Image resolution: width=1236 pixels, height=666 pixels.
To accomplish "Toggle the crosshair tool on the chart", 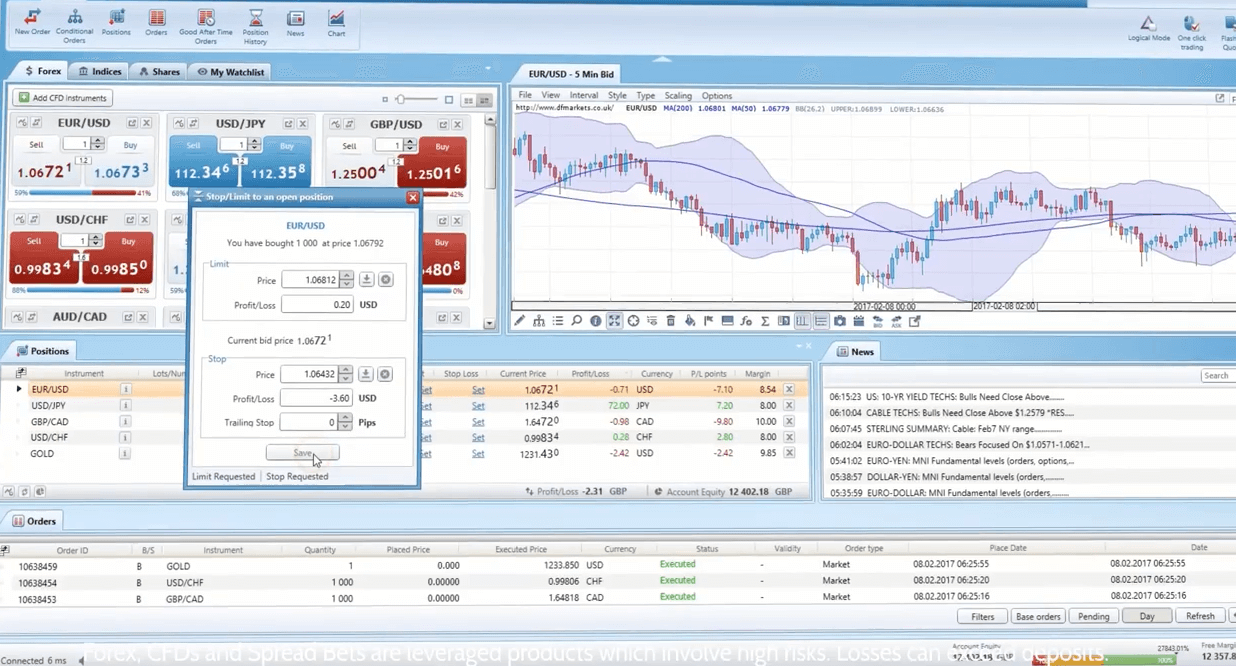I will click(x=632, y=321).
